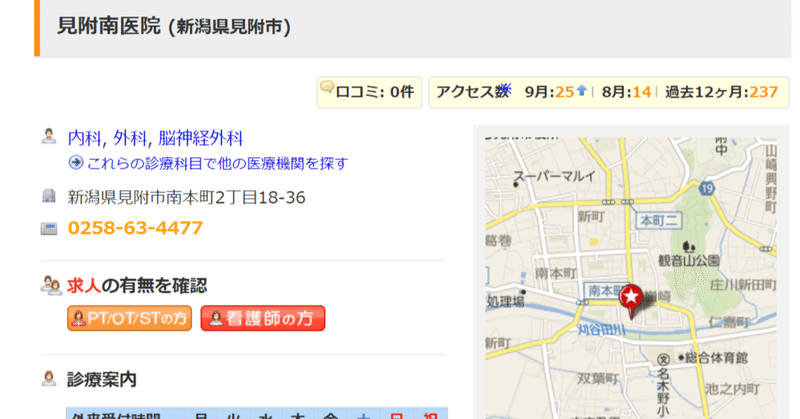
Task: Click the phone number 0258-63-4477
Action: (135, 228)
